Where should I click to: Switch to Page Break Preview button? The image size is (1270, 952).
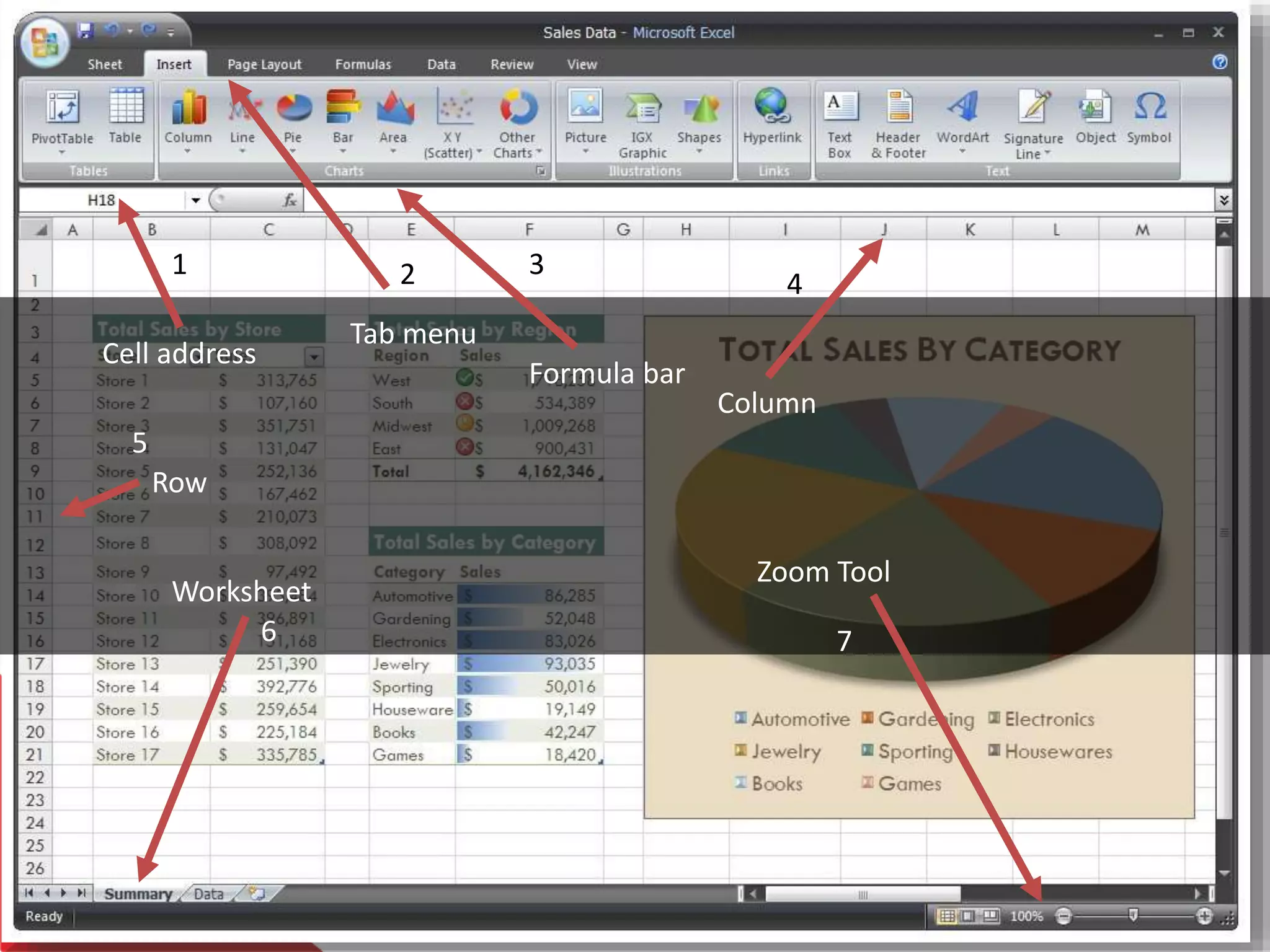tap(990, 916)
